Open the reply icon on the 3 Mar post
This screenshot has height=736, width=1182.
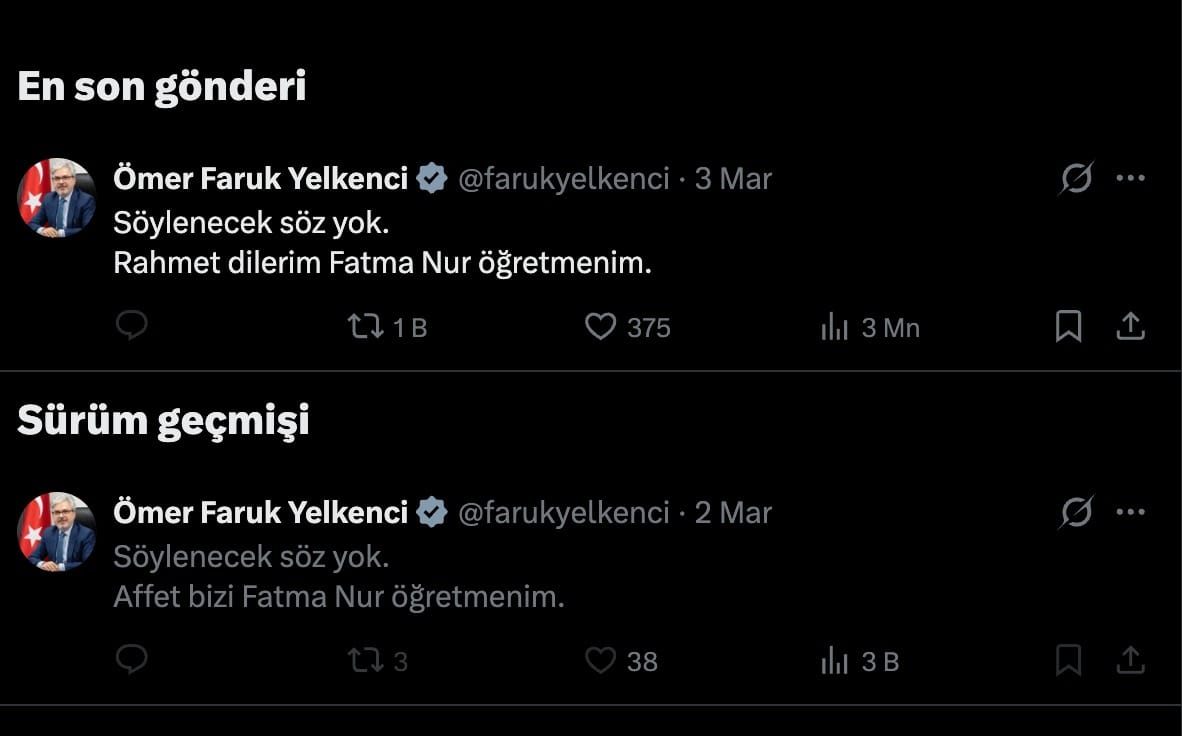pyautogui.click(x=131, y=326)
